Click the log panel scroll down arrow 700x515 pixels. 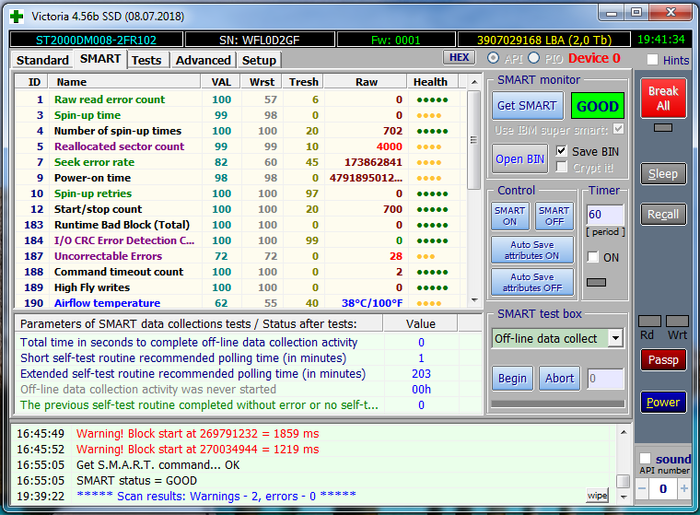point(624,496)
